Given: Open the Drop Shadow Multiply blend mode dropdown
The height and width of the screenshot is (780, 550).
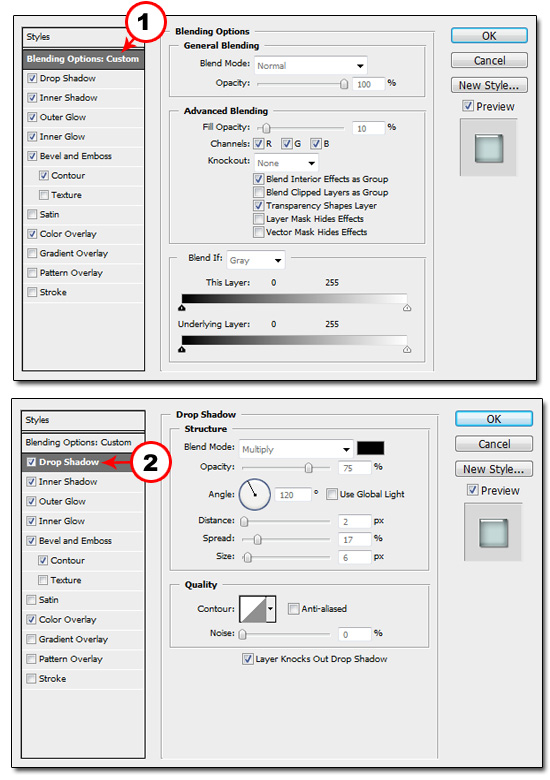Looking at the screenshot, I should [x=296, y=449].
